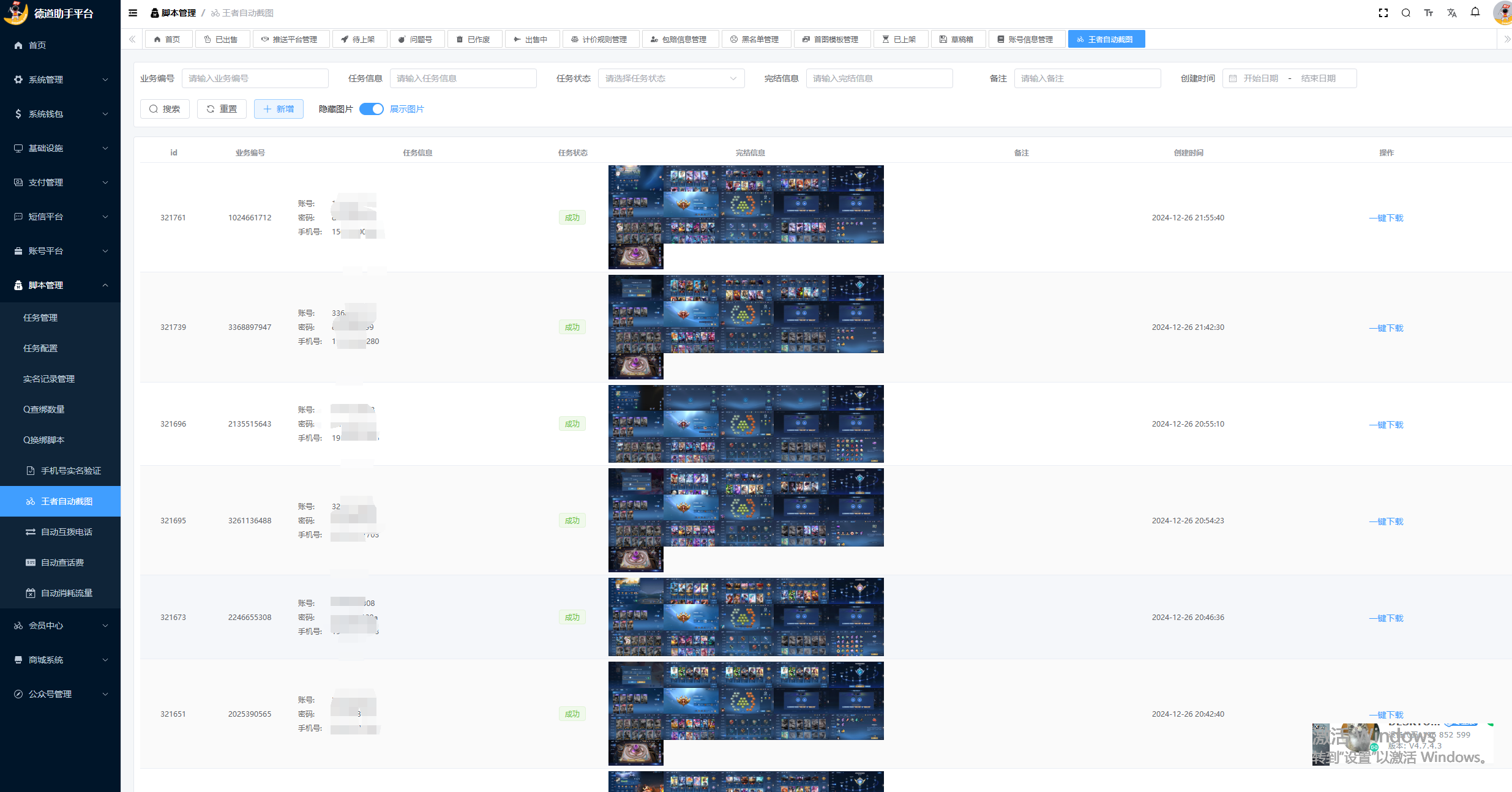Switch to 计价规则管理 tab
This screenshot has width=1512, height=792.
pos(601,39)
